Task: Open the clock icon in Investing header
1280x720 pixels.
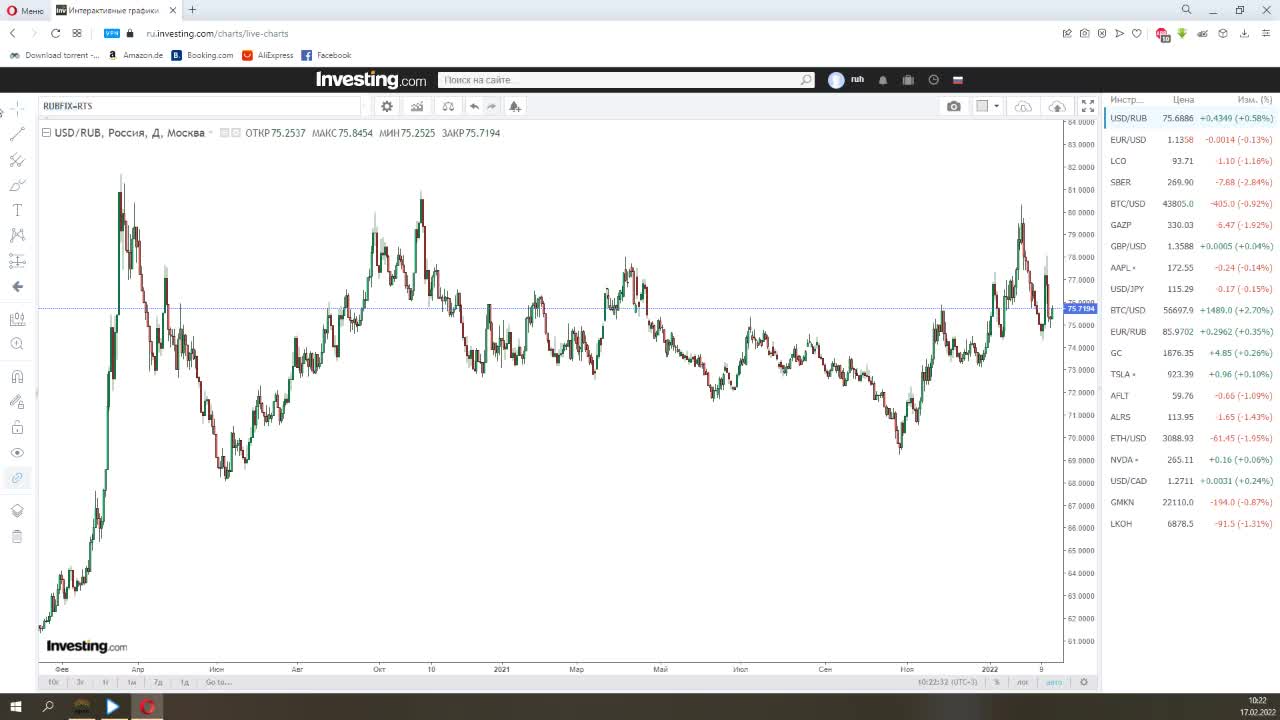Action: 934,80
